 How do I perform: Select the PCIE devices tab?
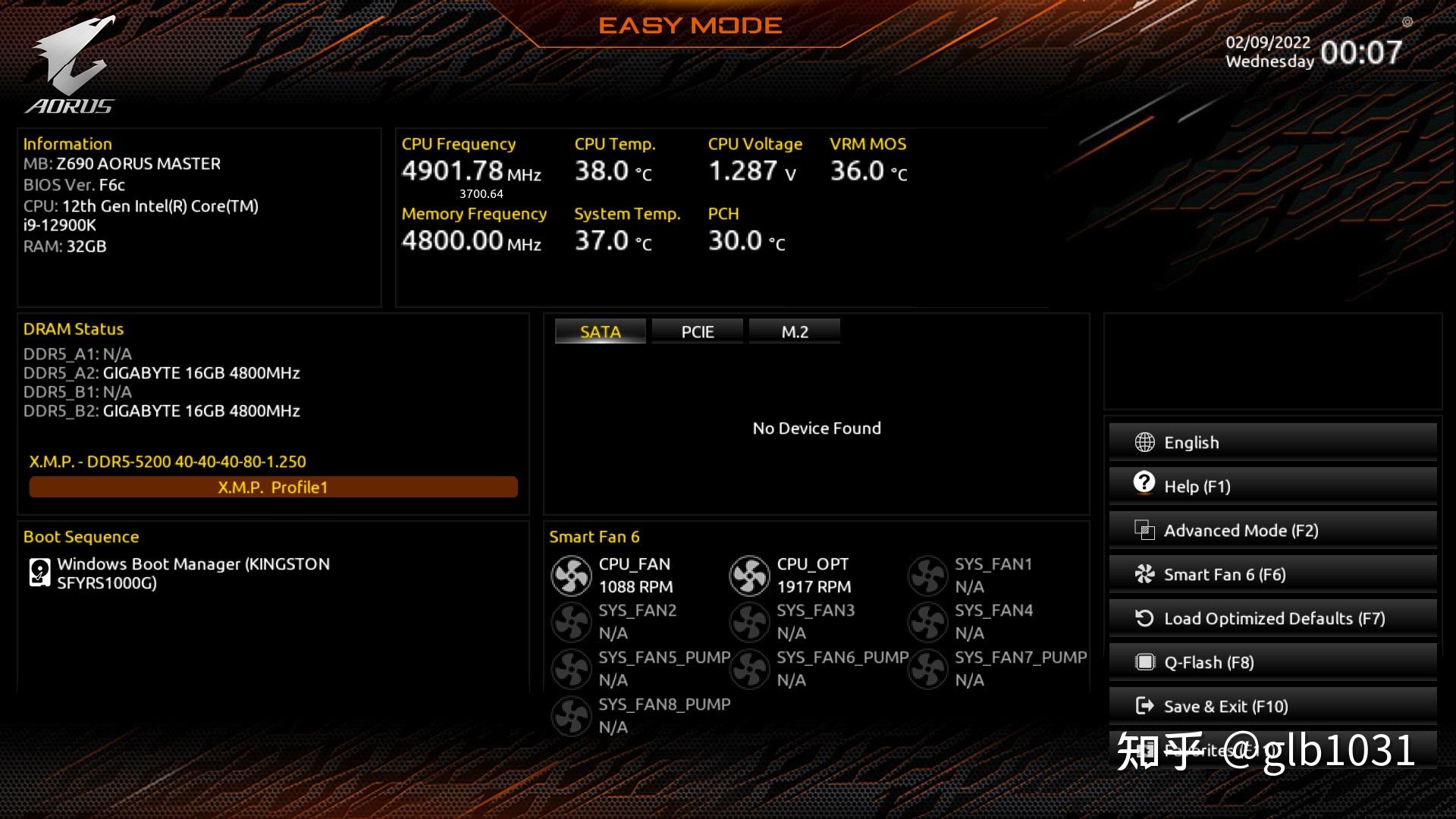tap(697, 331)
